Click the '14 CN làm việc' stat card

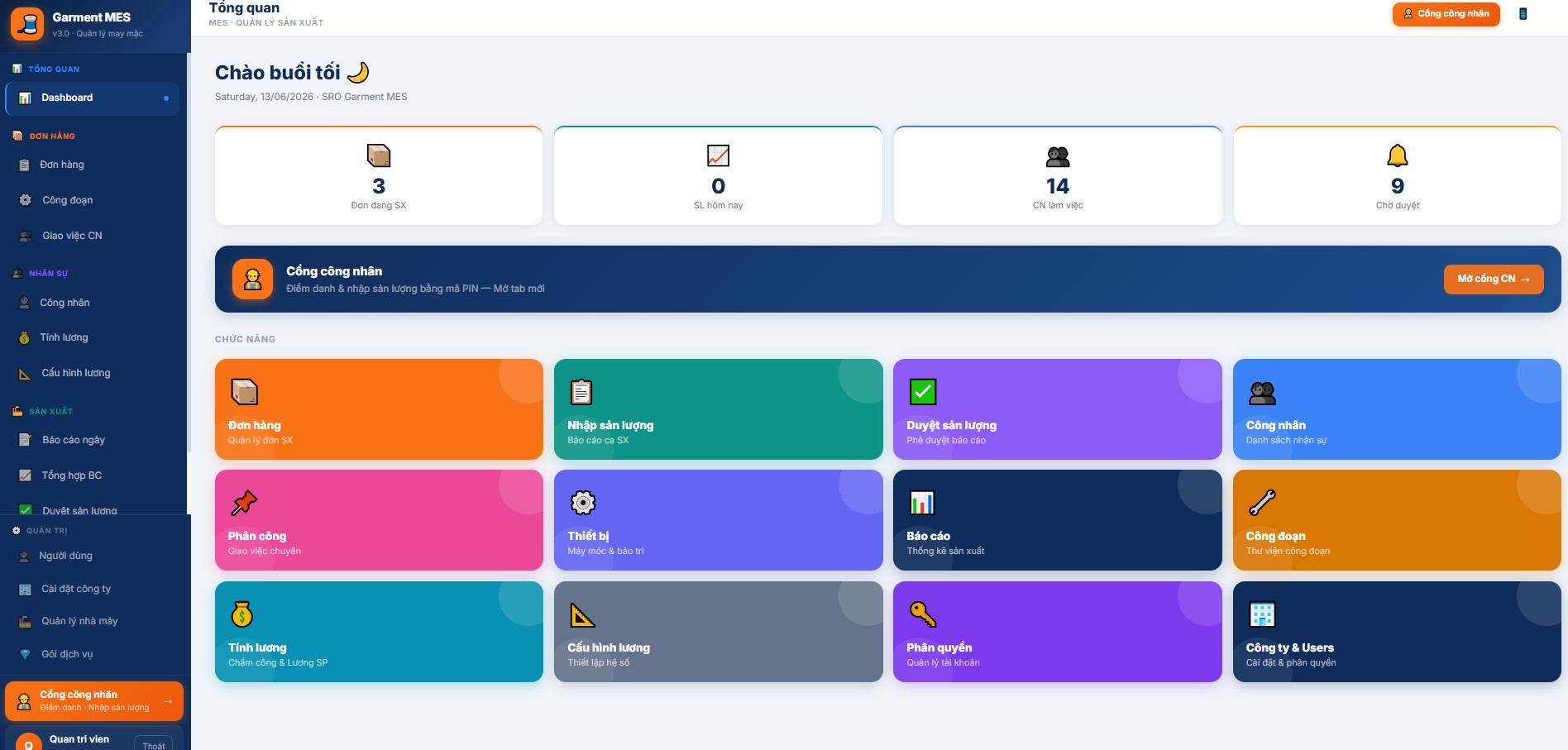(x=1058, y=175)
